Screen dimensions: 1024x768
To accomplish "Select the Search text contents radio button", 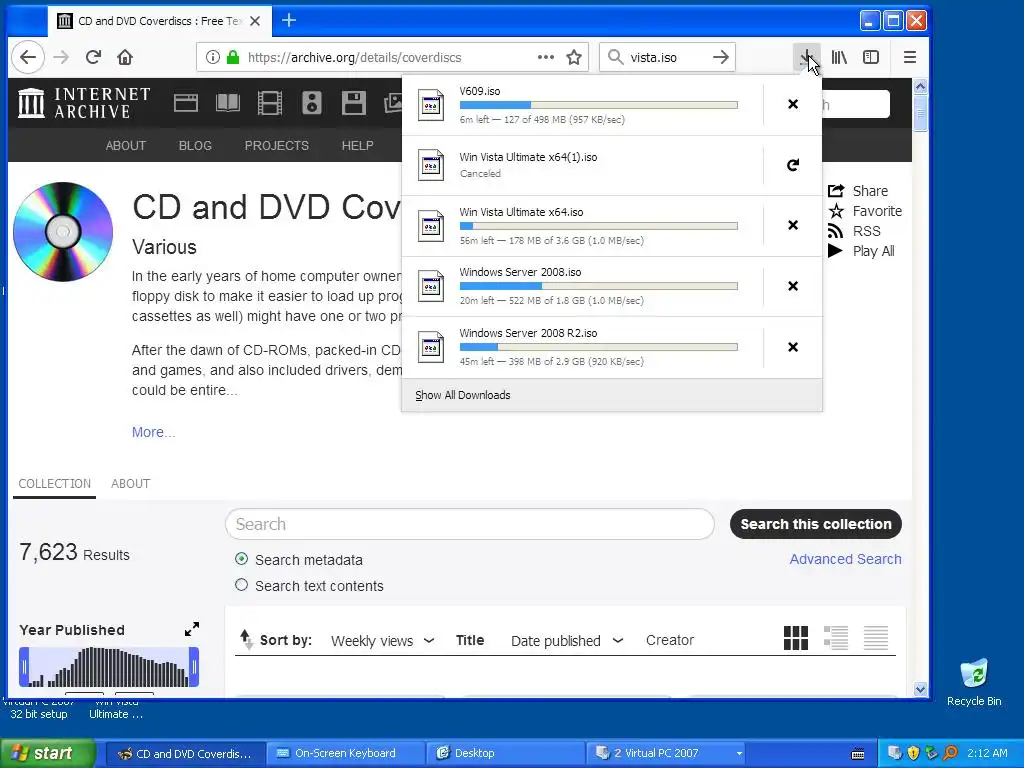I will [x=241, y=585].
